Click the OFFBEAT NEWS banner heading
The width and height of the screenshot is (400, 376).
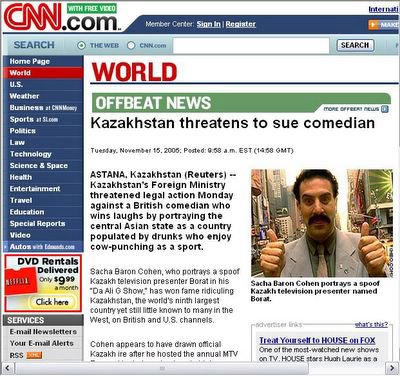pos(153,103)
